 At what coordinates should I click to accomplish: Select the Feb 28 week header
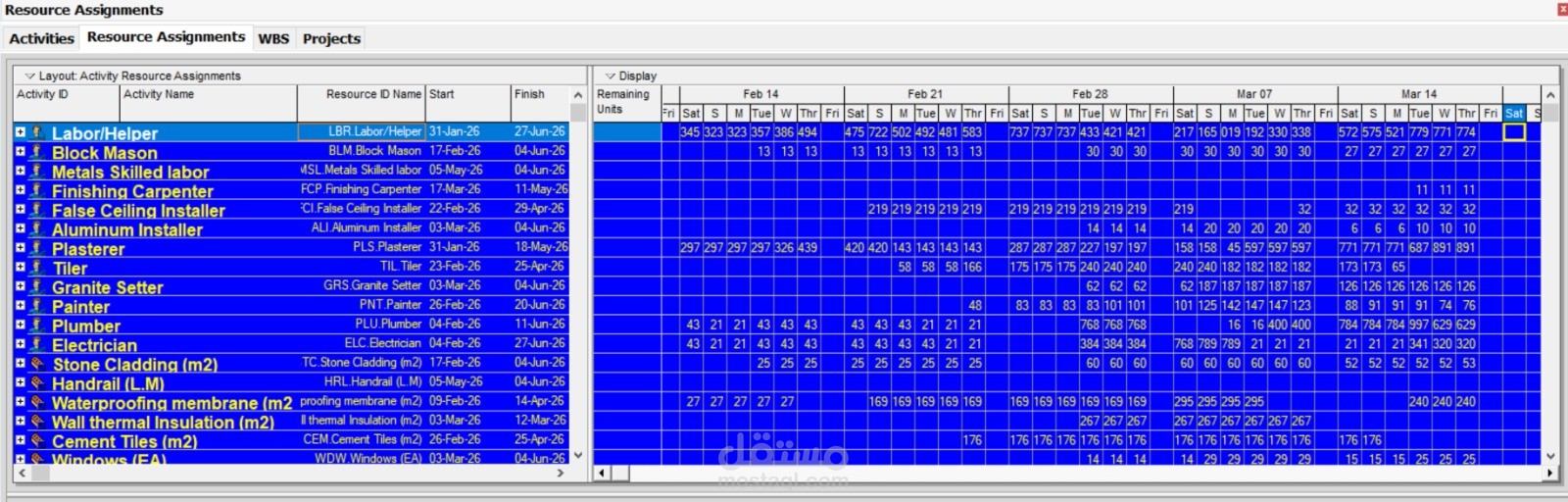tap(1090, 94)
